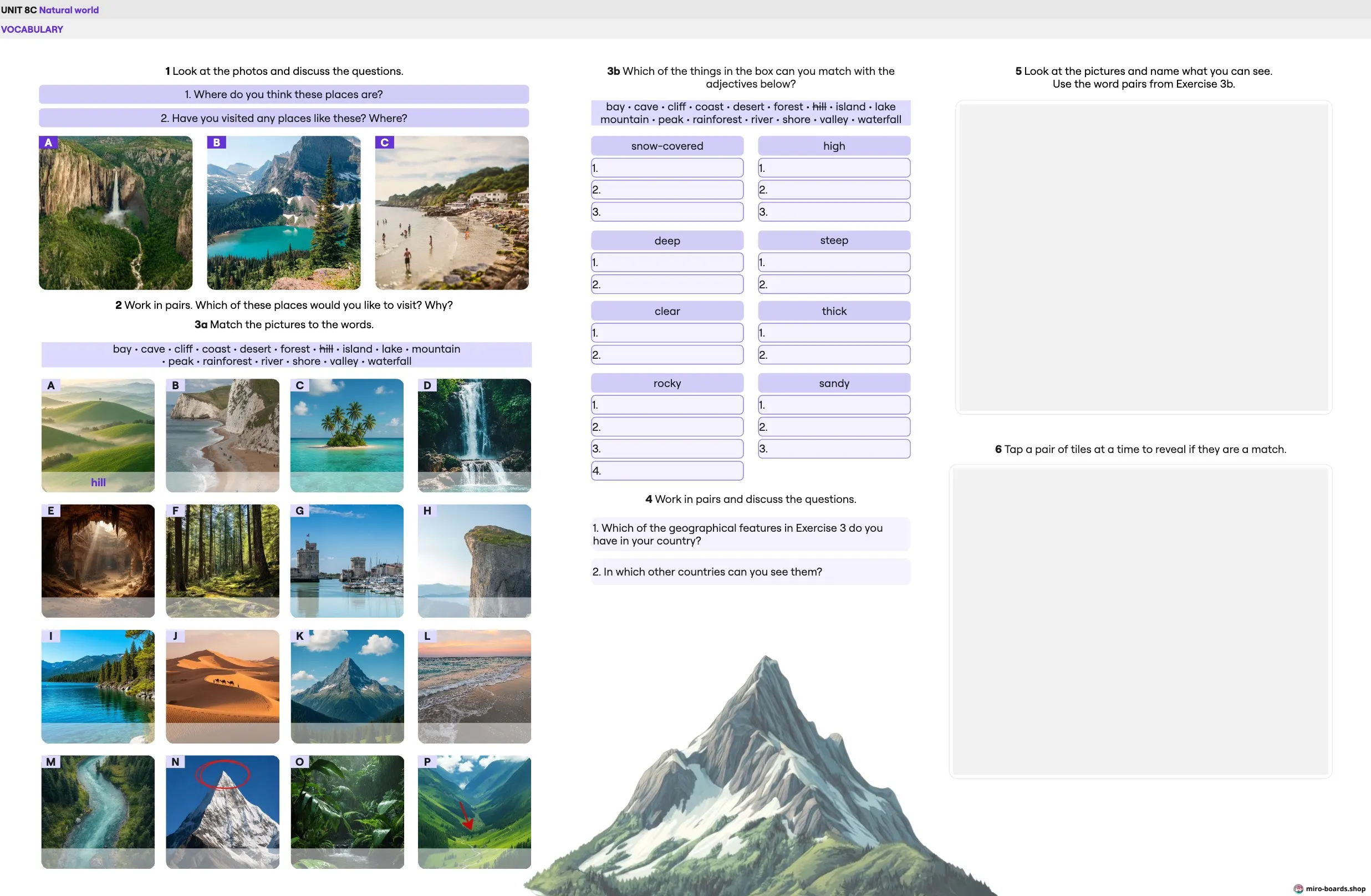Select tile O showing the rainforest

347,812
